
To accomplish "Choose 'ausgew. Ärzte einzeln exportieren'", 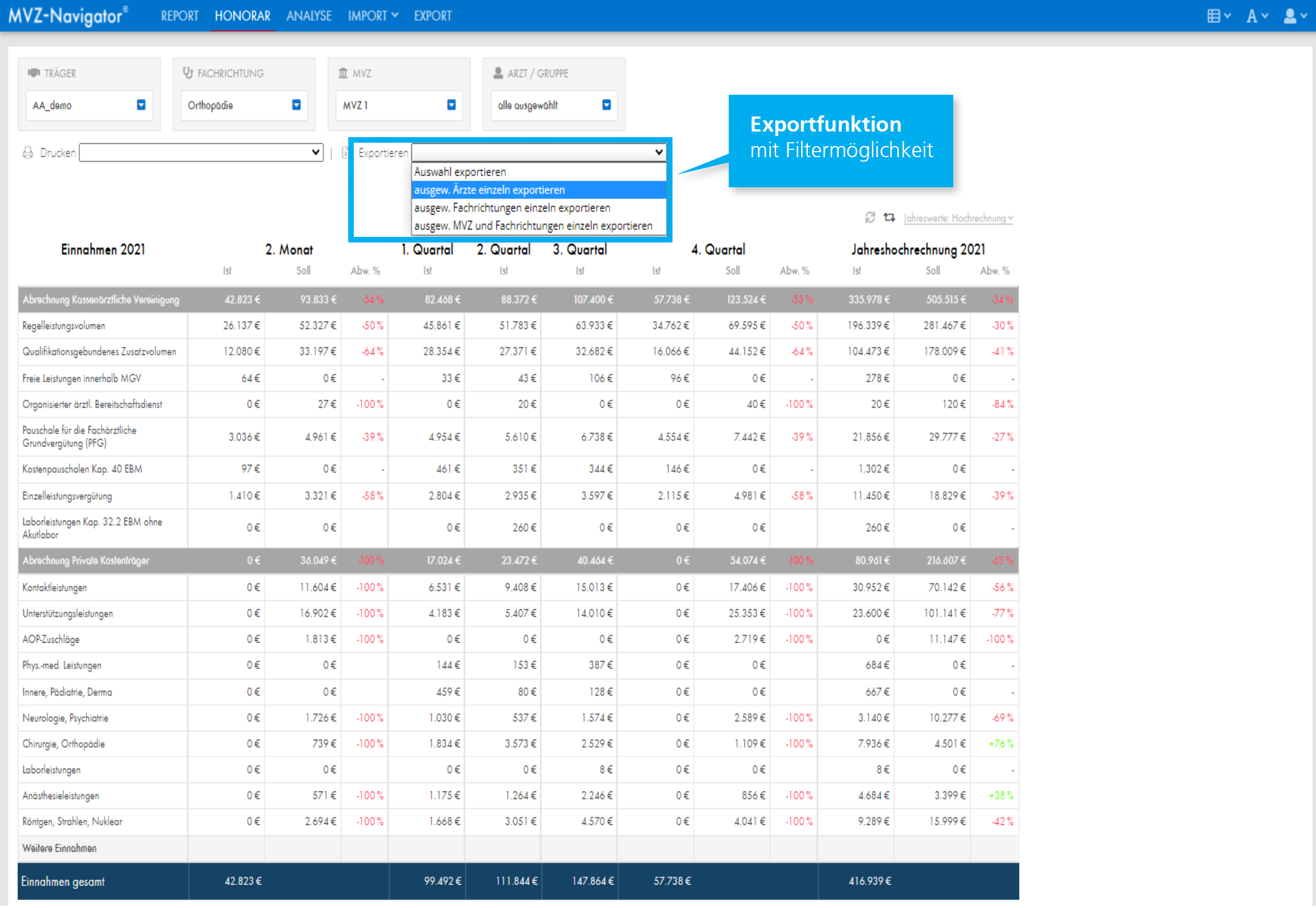I will (x=539, y=190).
